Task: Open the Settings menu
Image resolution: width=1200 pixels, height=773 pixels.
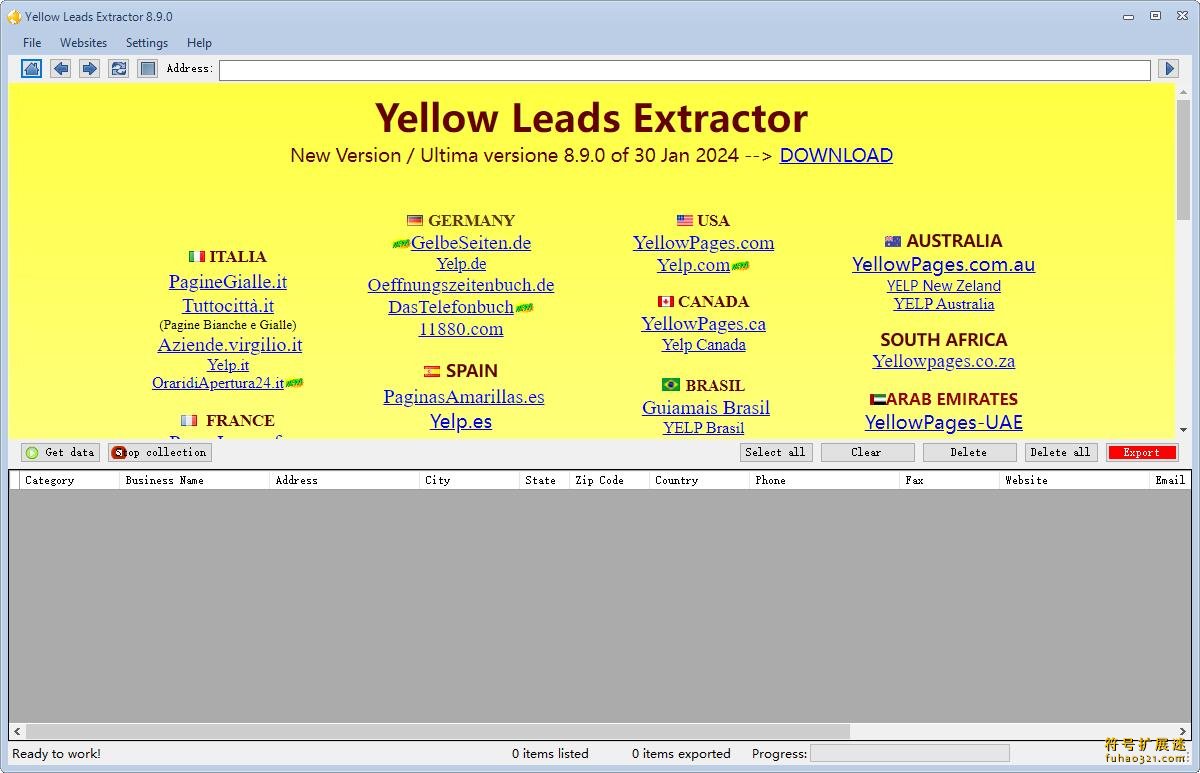Action: click(147, 43)
